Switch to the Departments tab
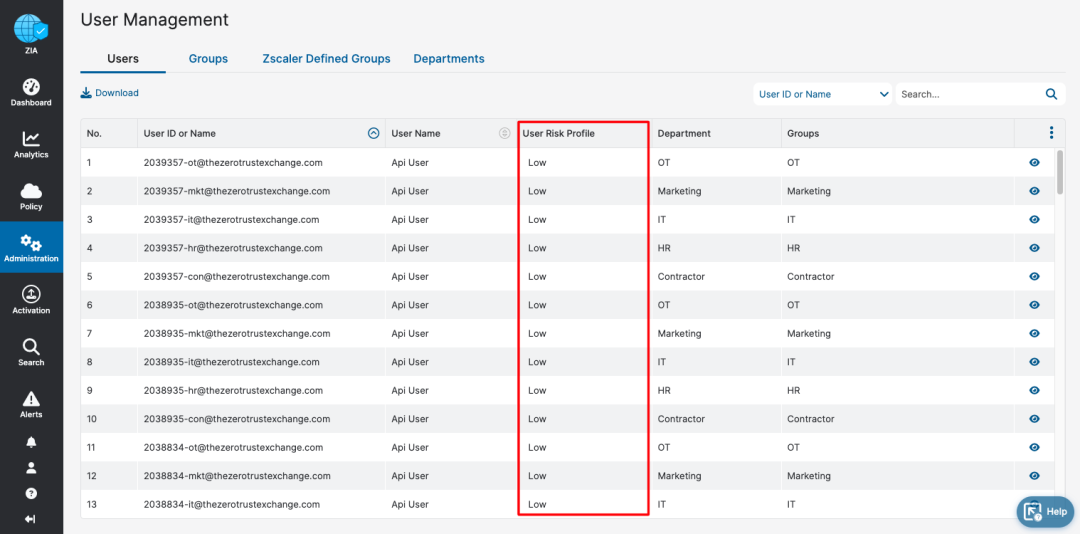1080x534 pixels. [449, 59]
